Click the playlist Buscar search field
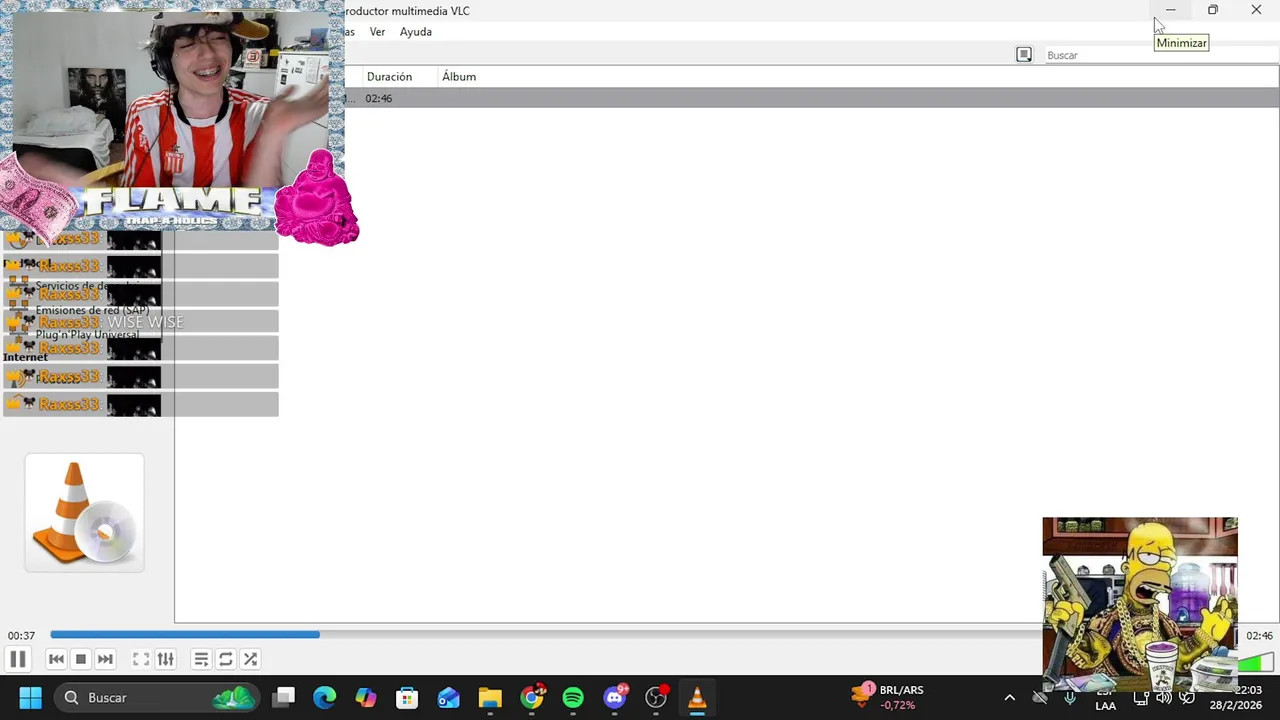The width and height of the screenshot is (1280, 720). (x=1160, y=55)
